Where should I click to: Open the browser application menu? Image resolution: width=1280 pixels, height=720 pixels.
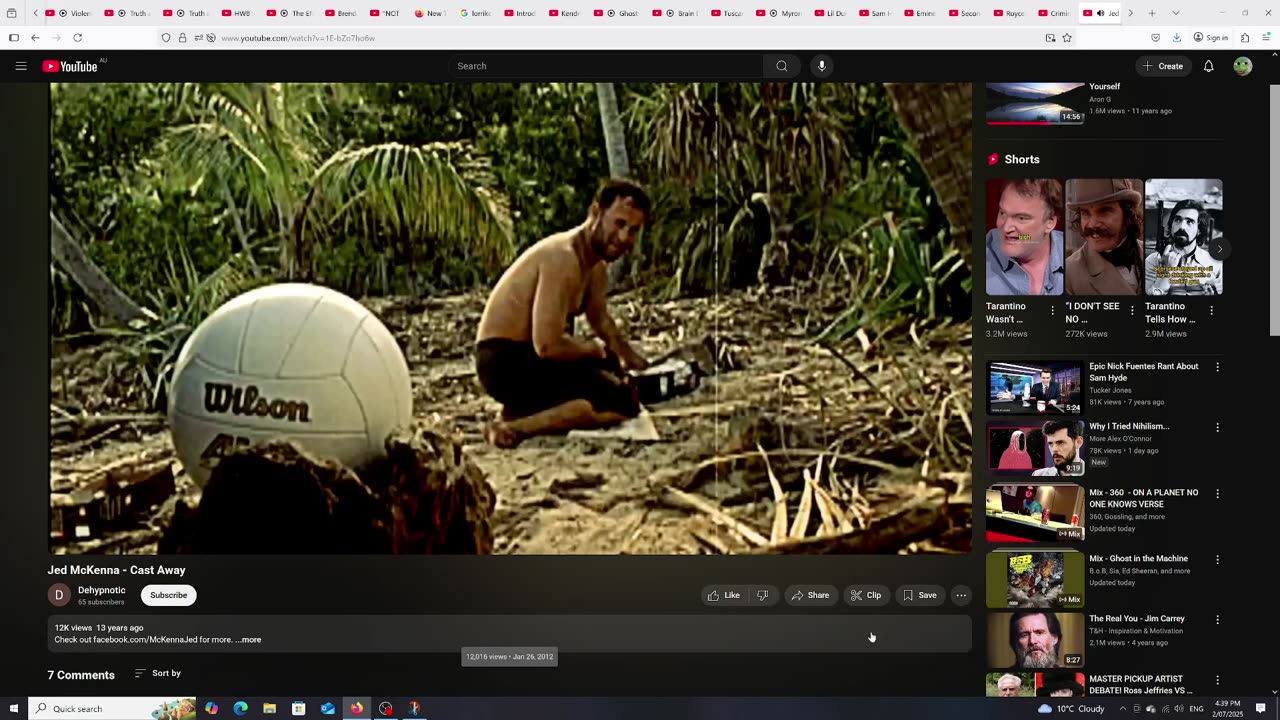point(1266,38)
